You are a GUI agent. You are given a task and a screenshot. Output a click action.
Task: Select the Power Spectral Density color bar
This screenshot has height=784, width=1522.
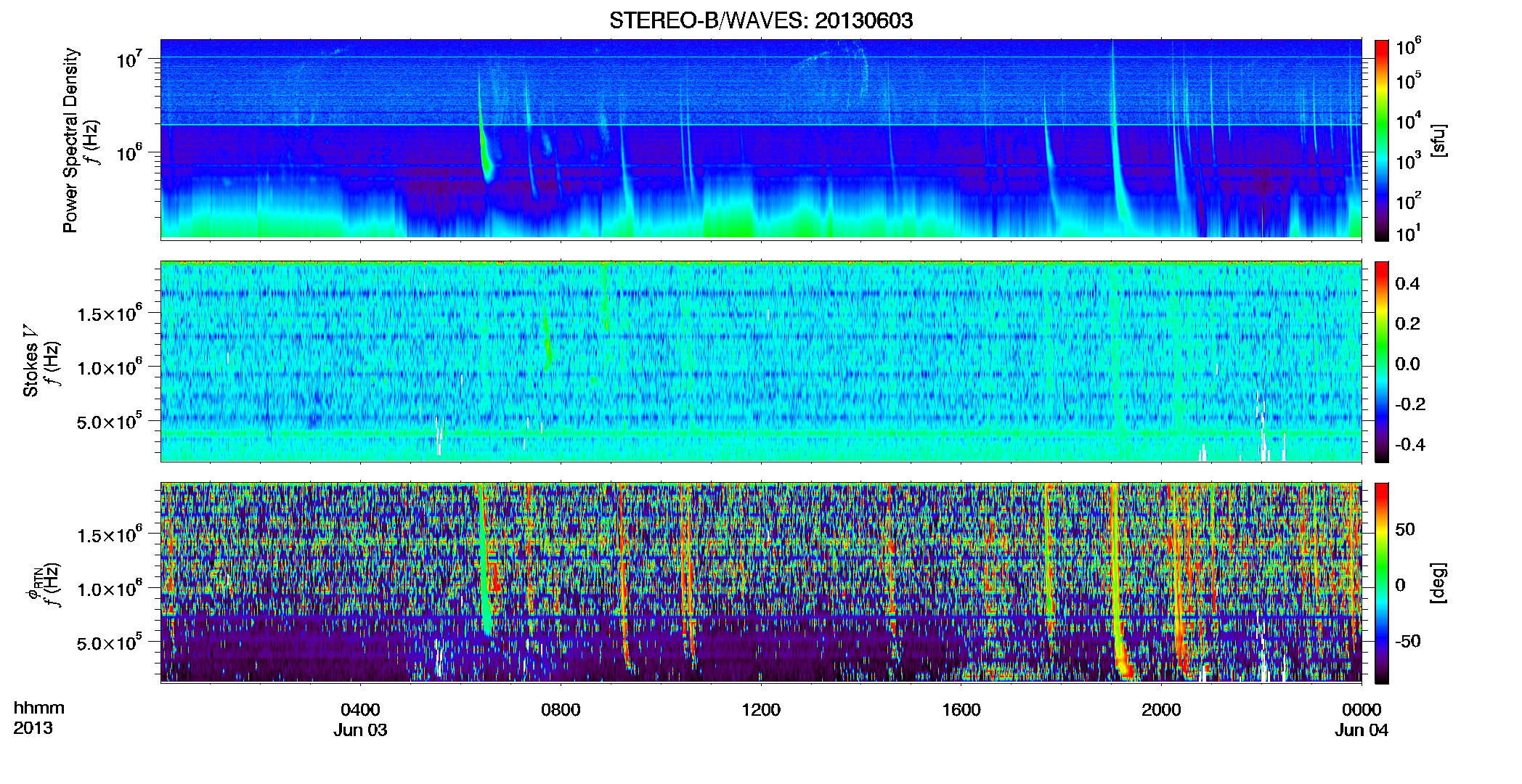tap(1382, 140)
